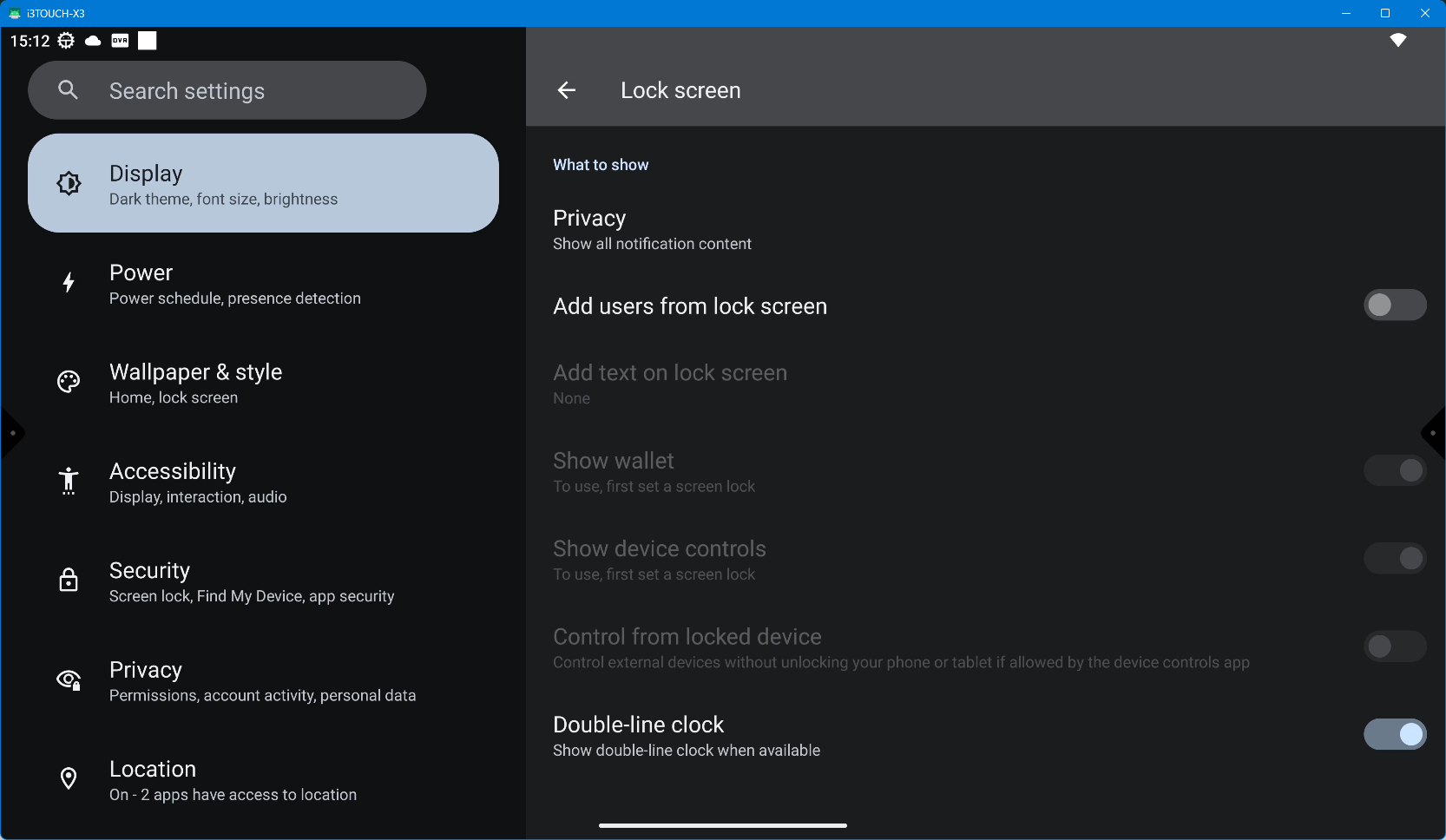Select Power schedule settings entry
Image resolution: width=1446 pixels, height=840 pixels.
pos(234,285)
